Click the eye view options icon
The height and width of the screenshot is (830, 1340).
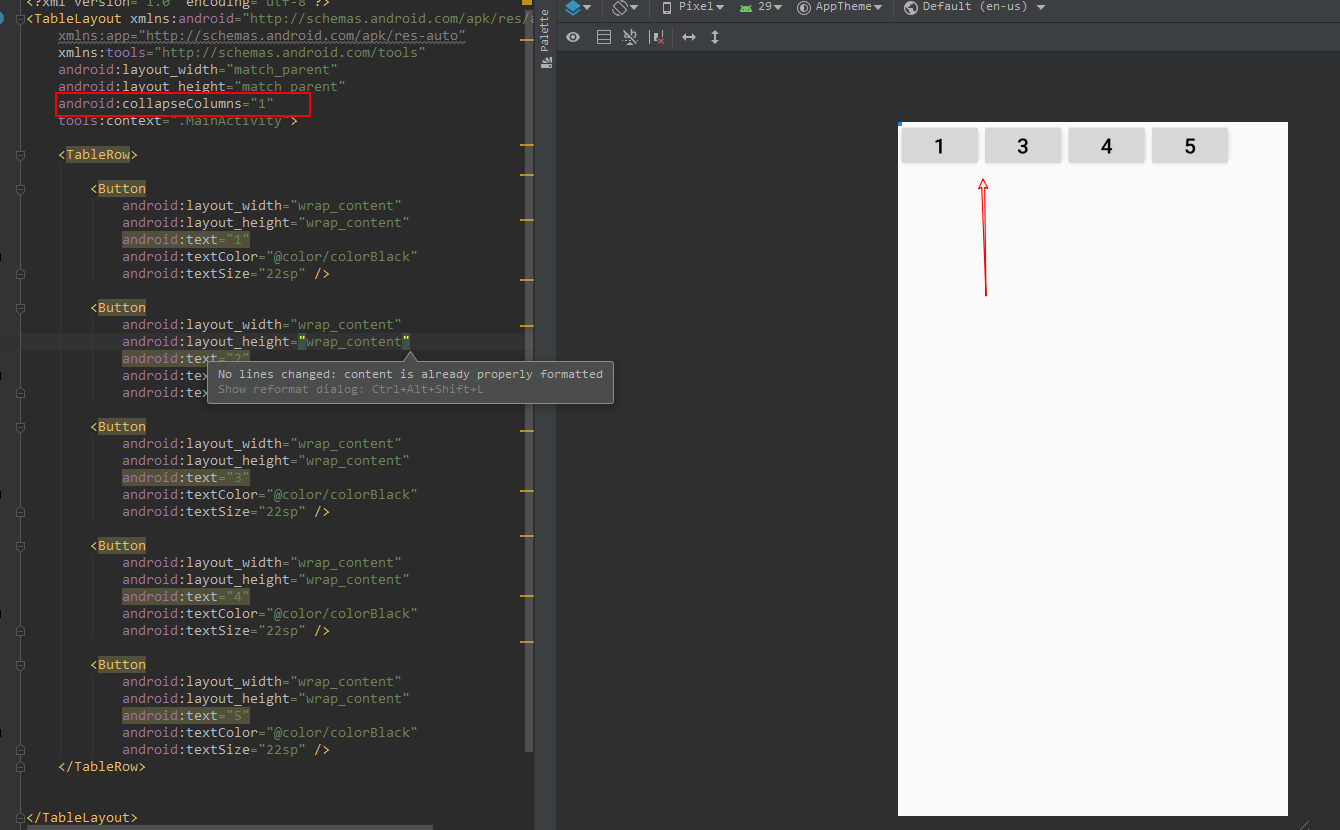[x=573, y=37]
